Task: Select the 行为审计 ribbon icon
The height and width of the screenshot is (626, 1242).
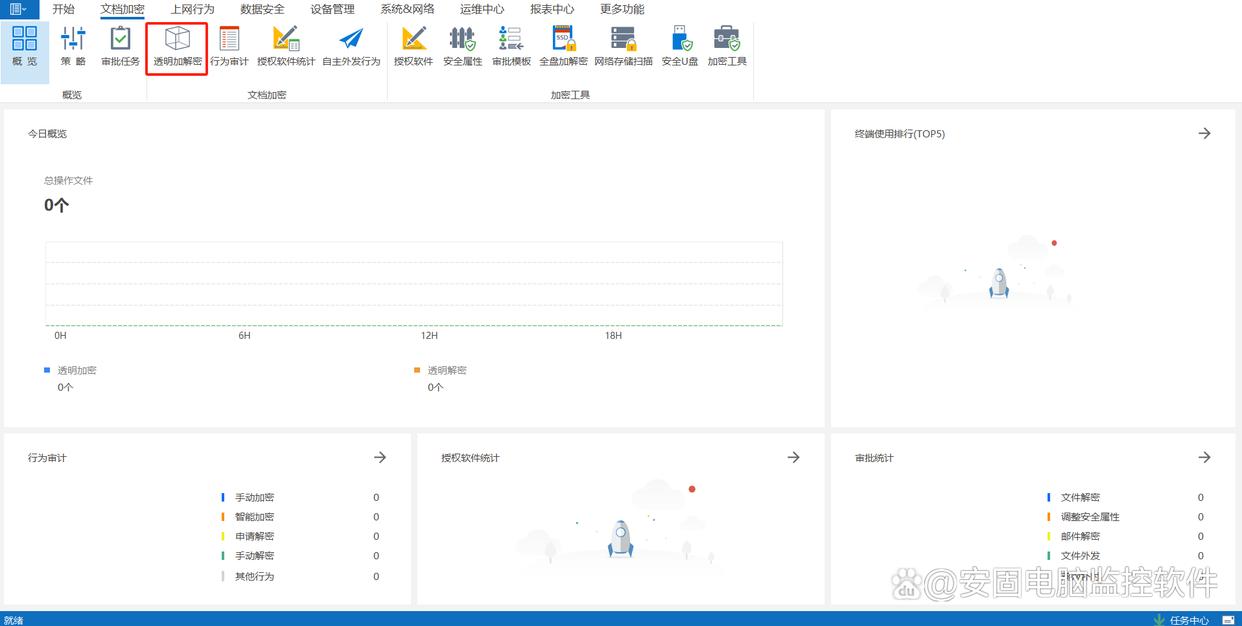Action: 229,47
